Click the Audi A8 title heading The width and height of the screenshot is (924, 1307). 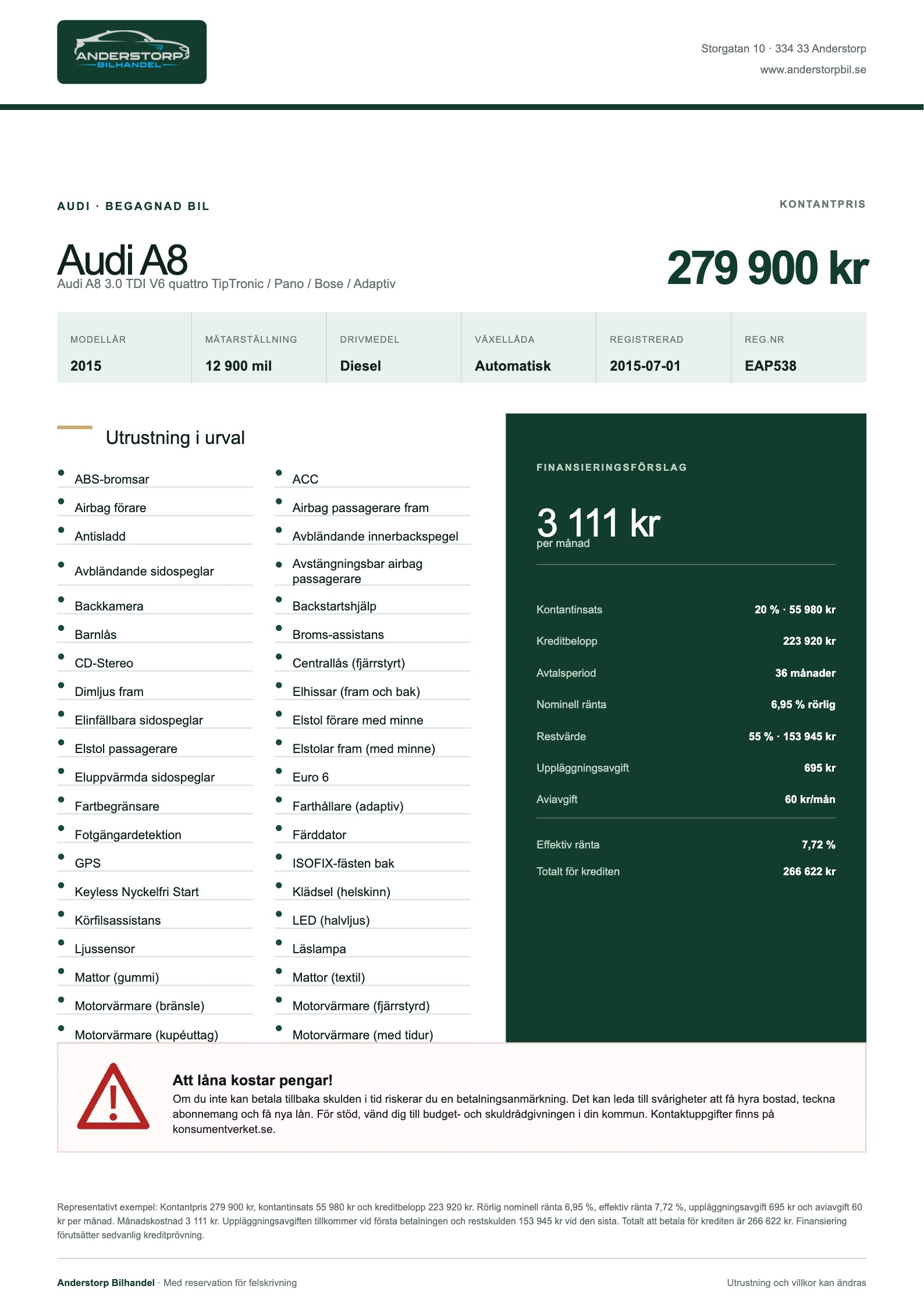[x=122, y=260]
